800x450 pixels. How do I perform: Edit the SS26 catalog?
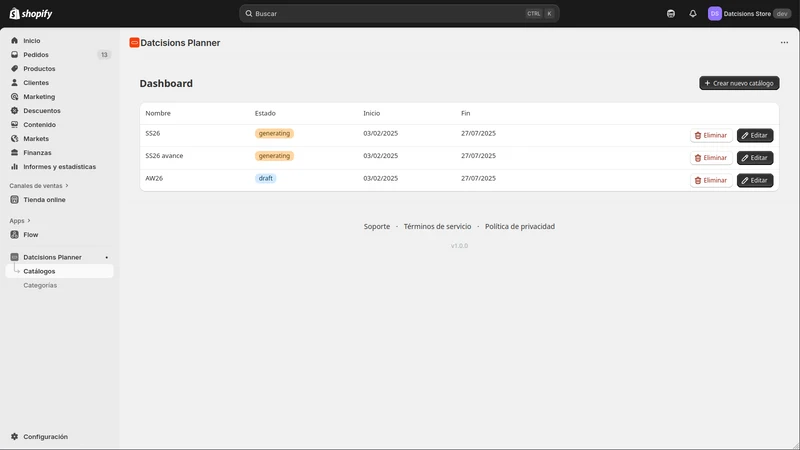click(x=755, y=135)
